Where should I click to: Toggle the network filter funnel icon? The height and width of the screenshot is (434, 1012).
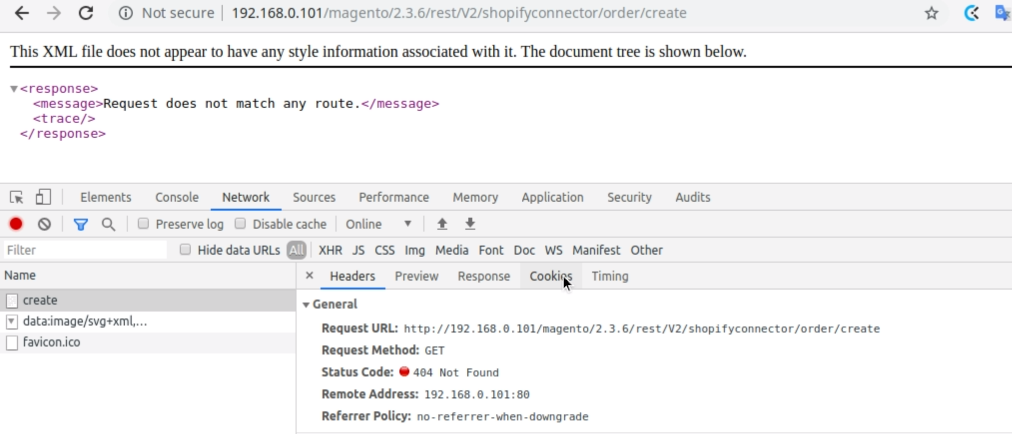(81, 224)
